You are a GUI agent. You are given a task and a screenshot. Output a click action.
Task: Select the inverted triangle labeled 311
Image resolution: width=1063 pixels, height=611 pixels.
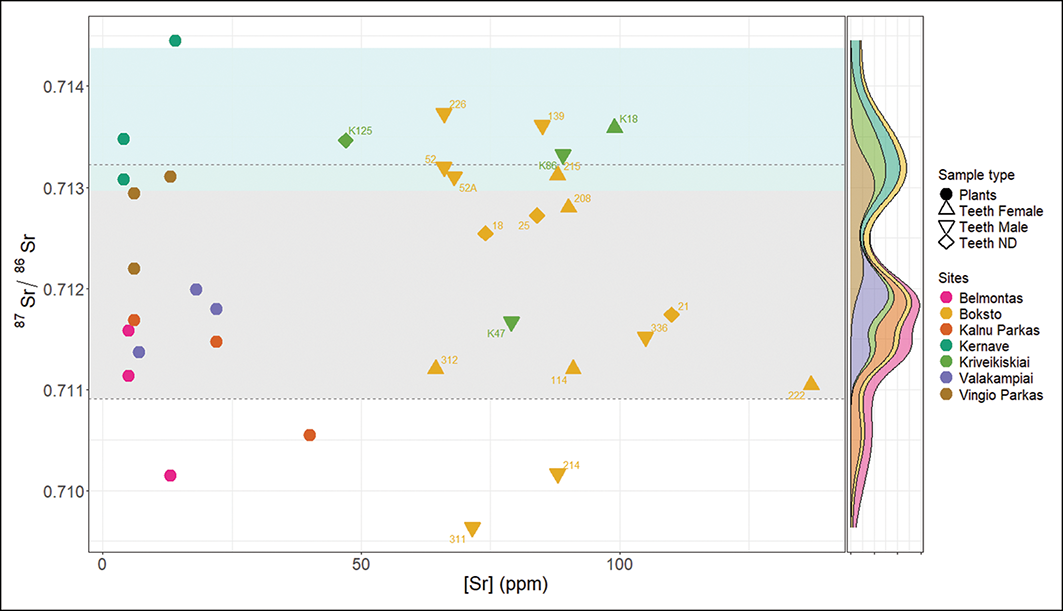pyautogui.click(x=473, y=530)
